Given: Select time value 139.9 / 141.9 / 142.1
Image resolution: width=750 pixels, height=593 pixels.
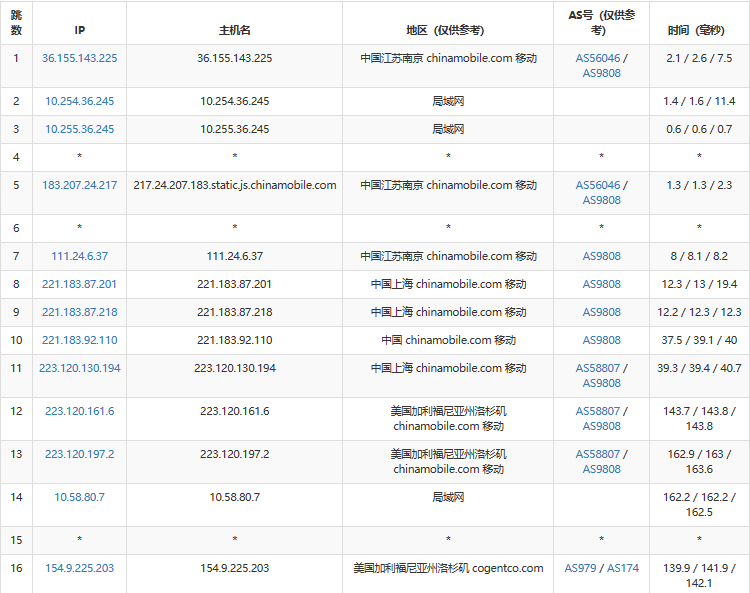Looking at the screenshot, I should (699, 575).
